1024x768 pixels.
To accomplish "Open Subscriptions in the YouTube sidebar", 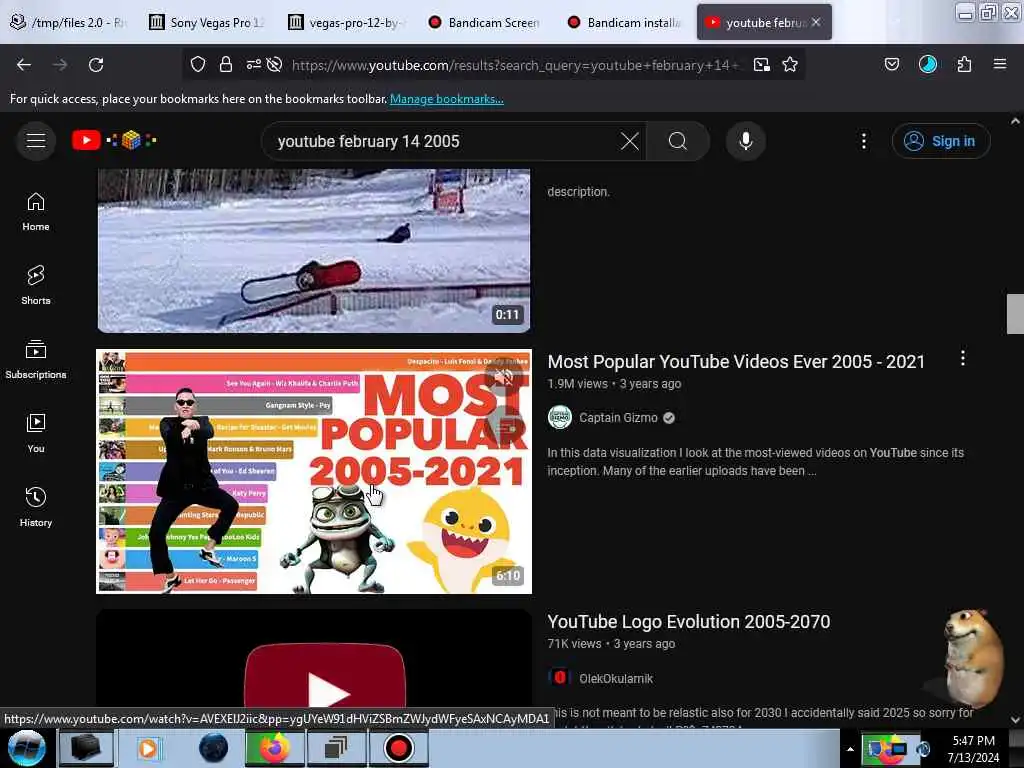I will [36, 359].
